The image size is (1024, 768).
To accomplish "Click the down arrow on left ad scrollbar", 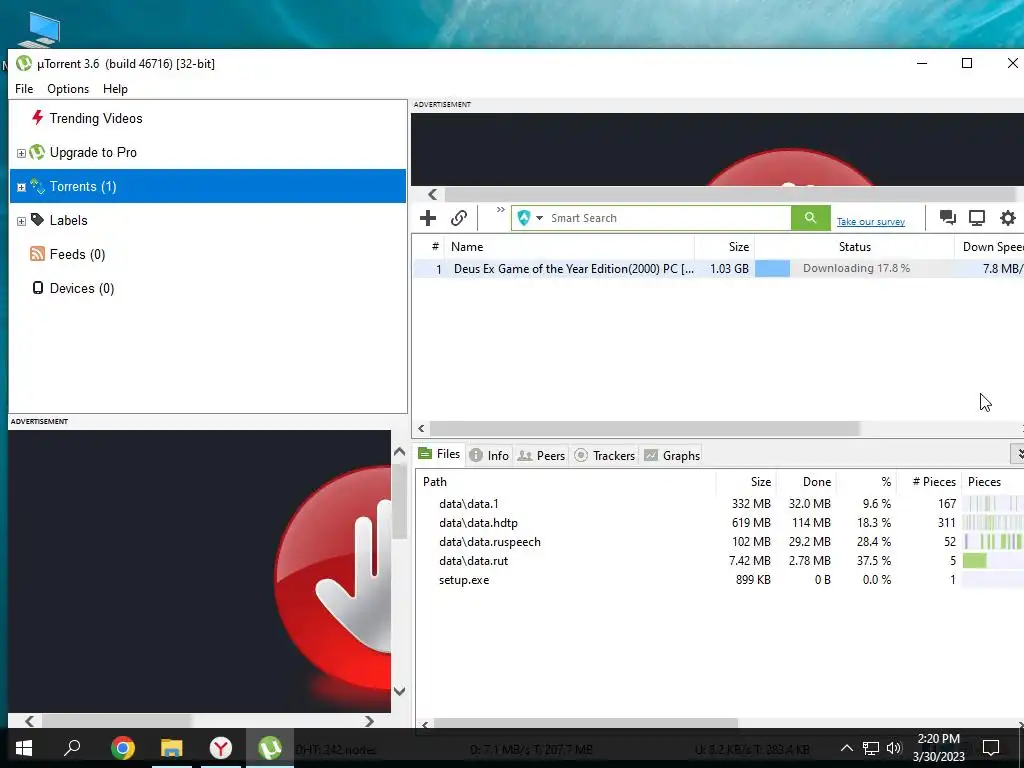I will pos(400,691).
